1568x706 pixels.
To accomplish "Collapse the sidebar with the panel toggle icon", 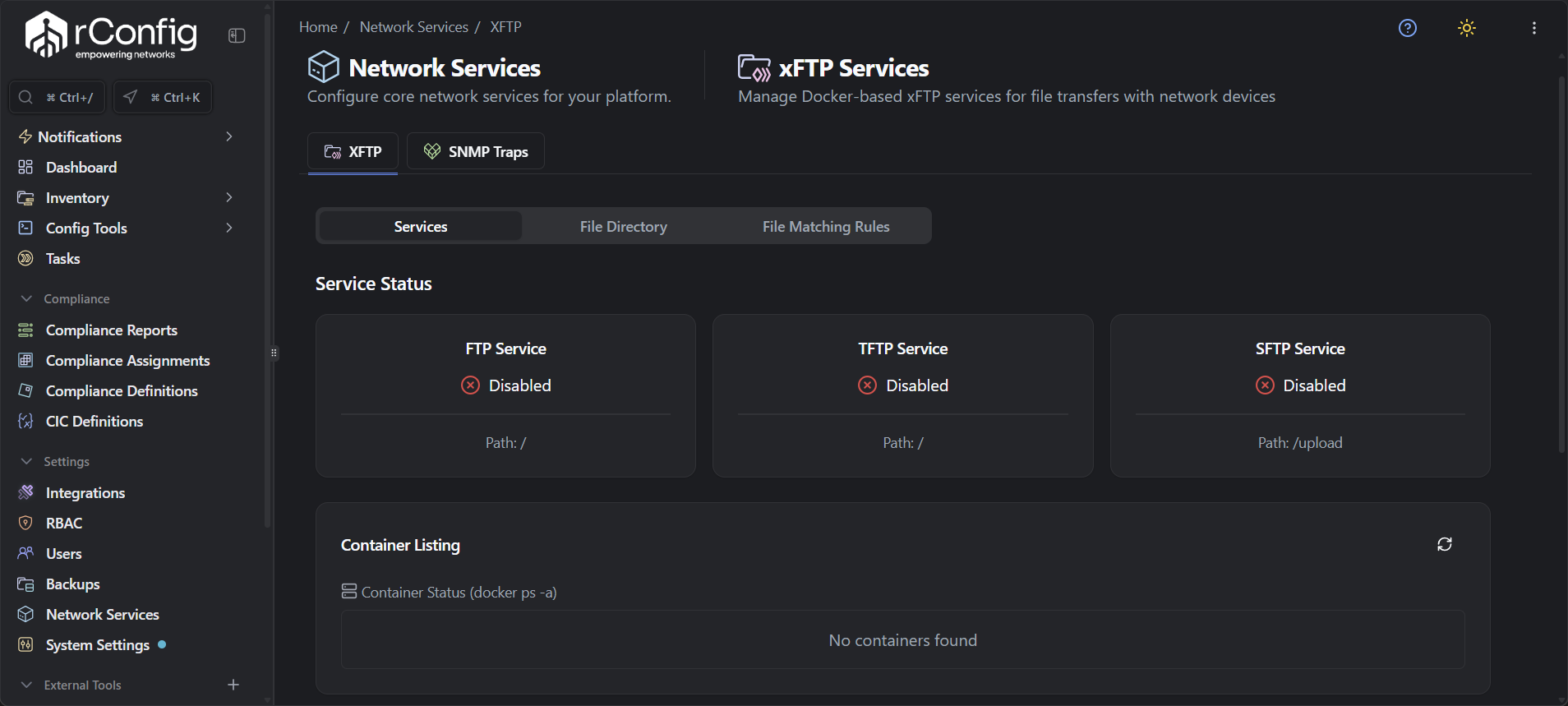I will tap(237, 35).
